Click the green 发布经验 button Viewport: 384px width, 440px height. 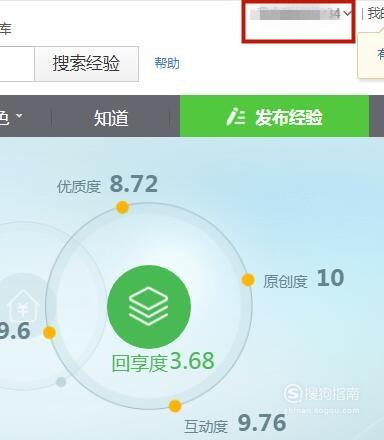coord(274,116)
